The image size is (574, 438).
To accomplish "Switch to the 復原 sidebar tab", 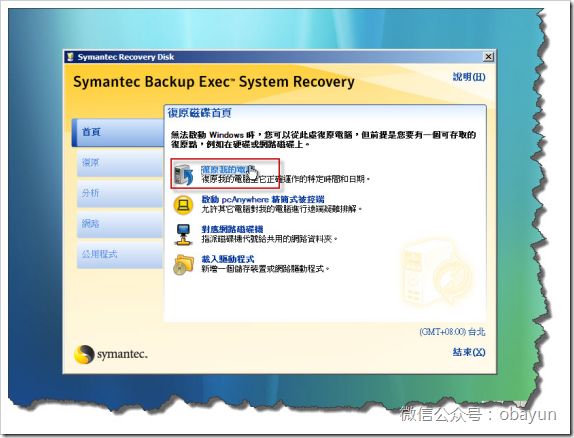I will (x=120, y=163).
